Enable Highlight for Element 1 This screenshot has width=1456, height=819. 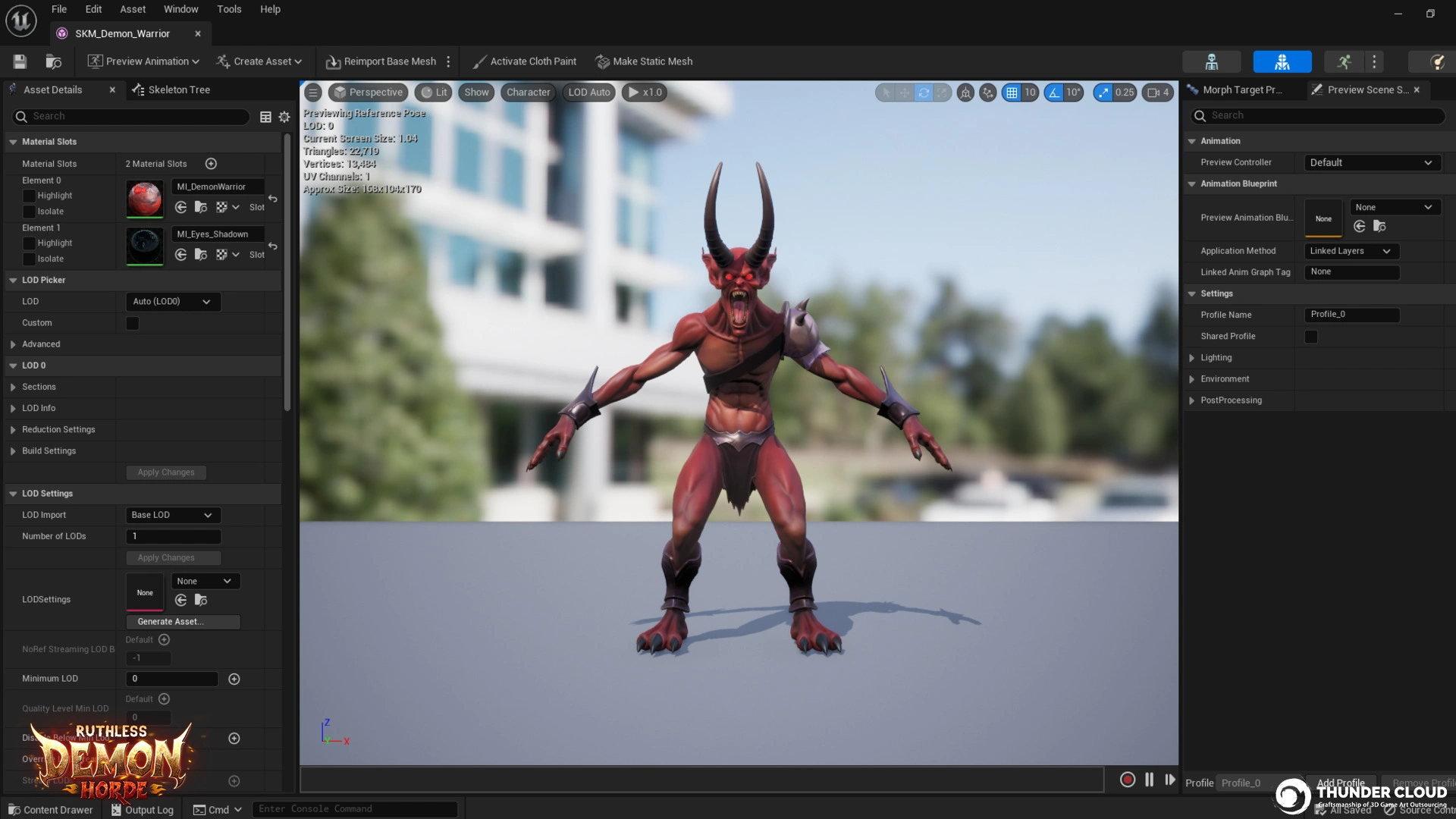[x=29, y=243]
